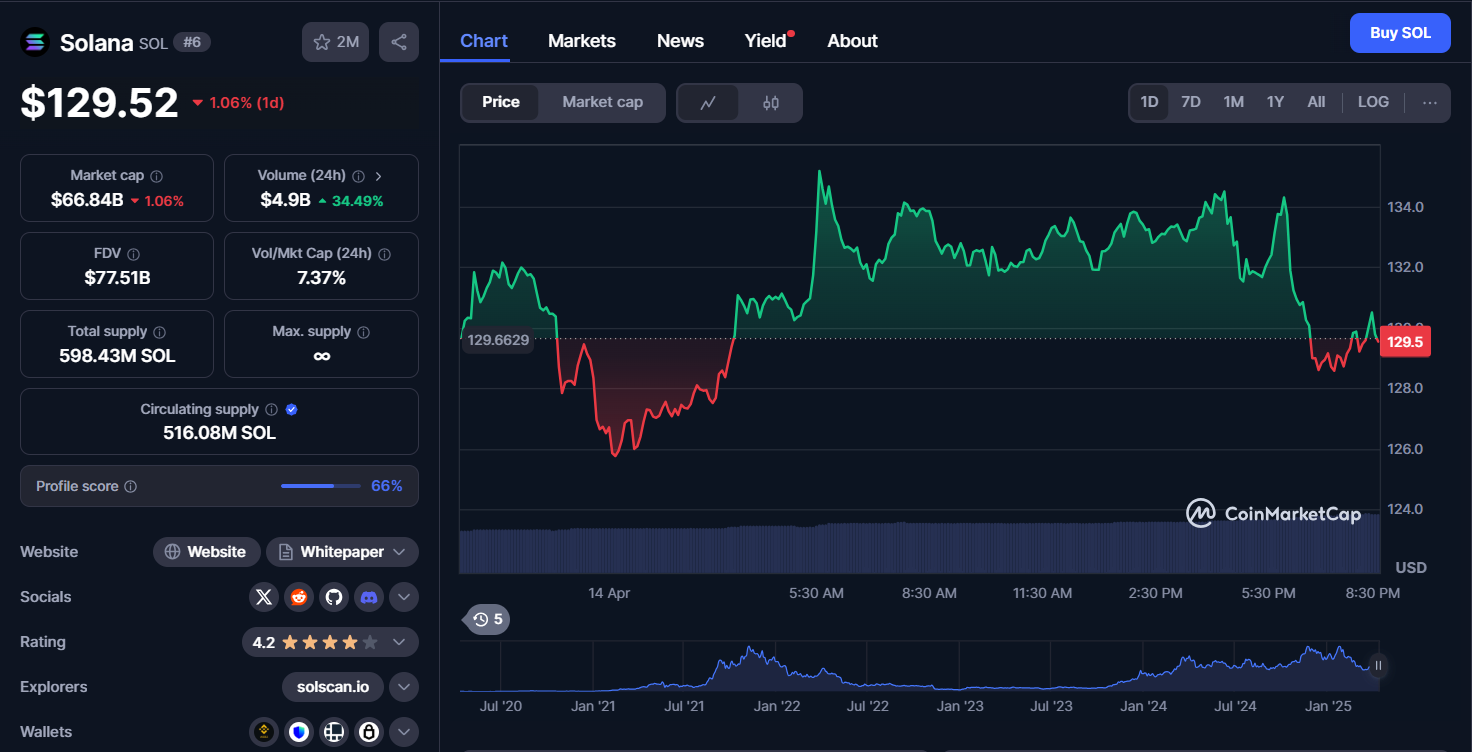Open Volume (24h) details arrow
1472x752 pixels.
378,176
